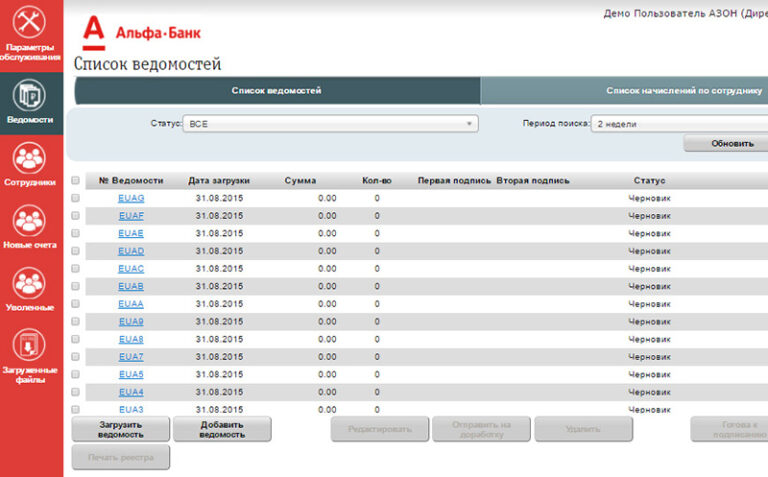Sort by Дата загрузки column header

(x=219, y=181)
